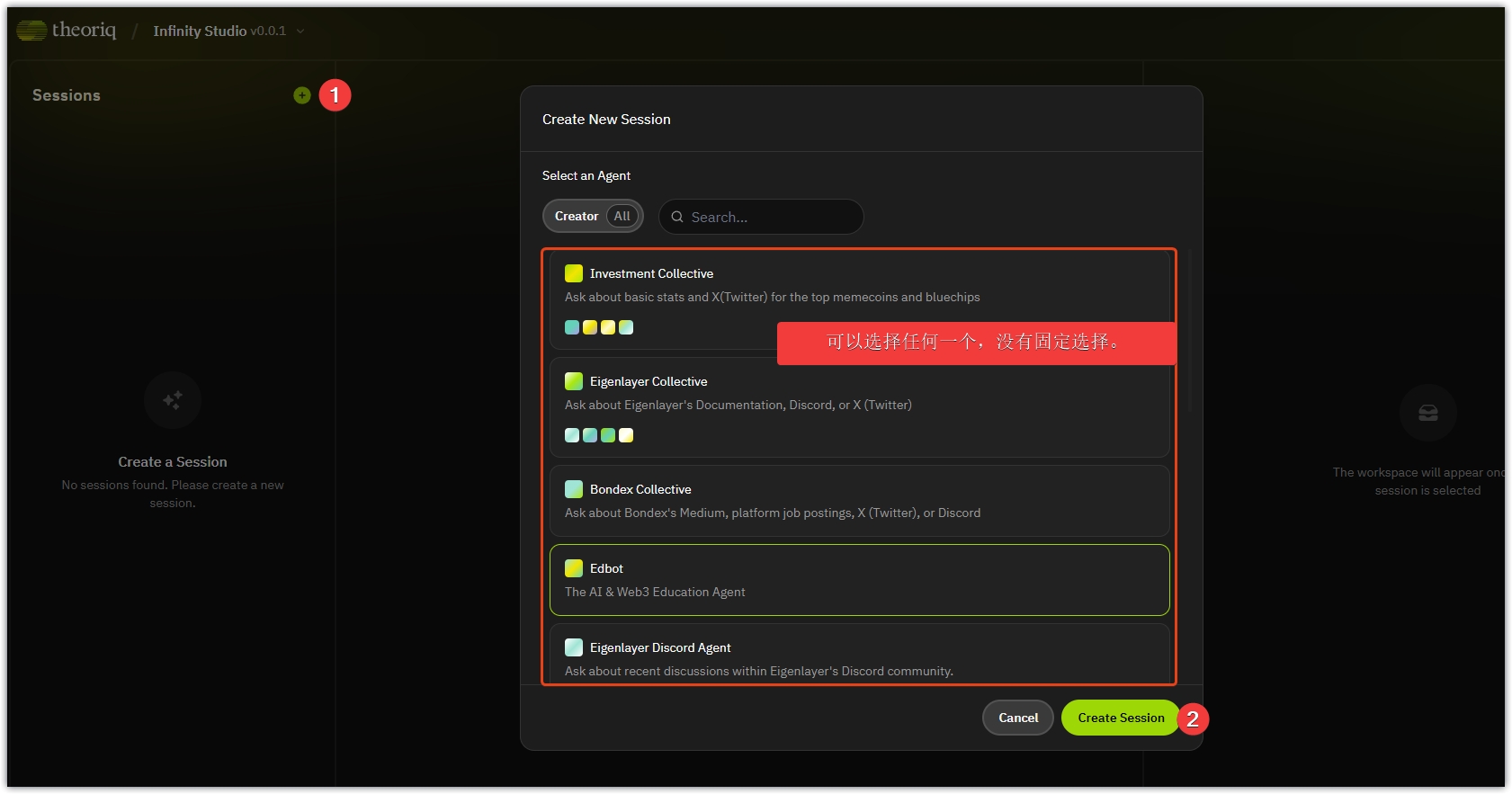Click the Investment Collective agent icon

tap(573, 273)
